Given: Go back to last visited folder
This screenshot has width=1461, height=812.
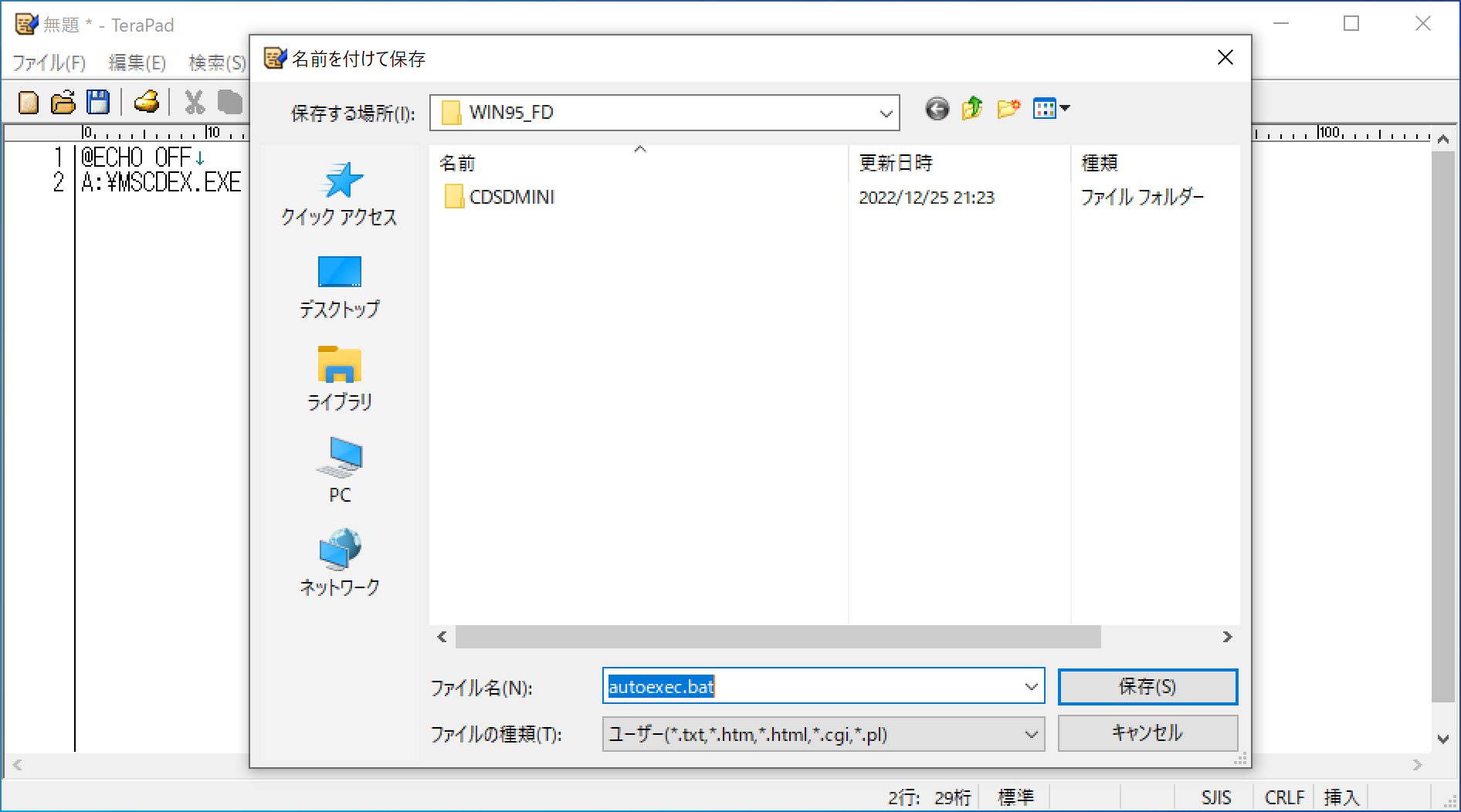Looking at the screenshot, I should coord(937,109).
